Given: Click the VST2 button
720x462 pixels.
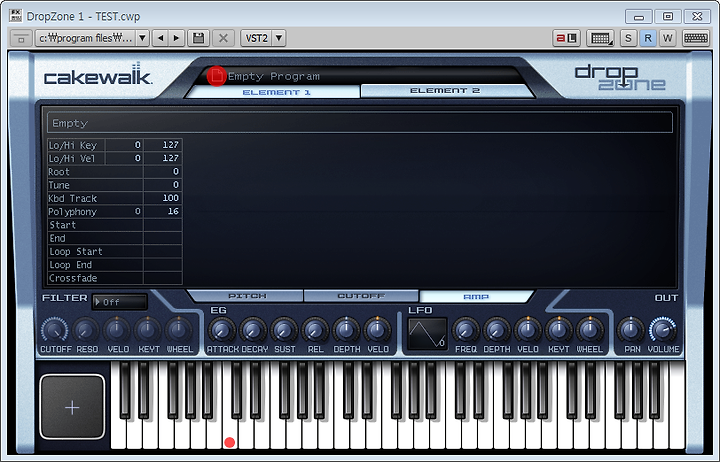Looking at the screenshot, I should pyautogui.click(x=256, y=38).
